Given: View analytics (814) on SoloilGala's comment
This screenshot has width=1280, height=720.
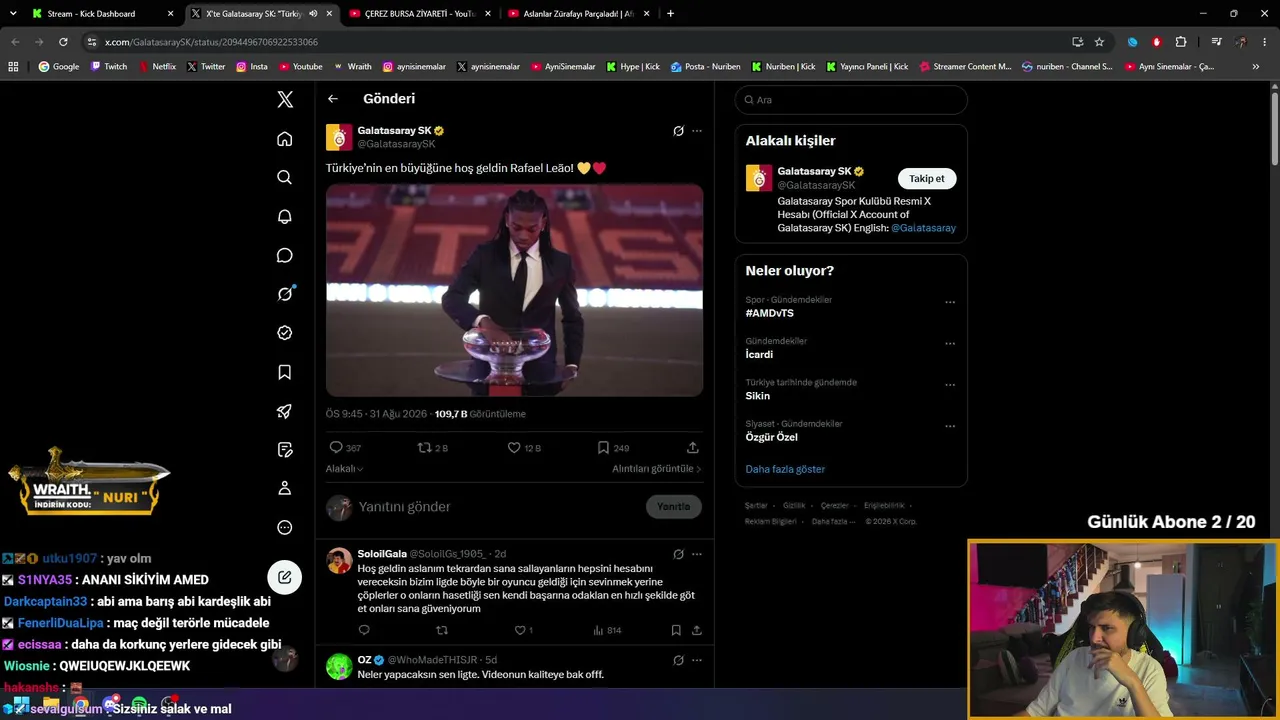Looking at the screenshot, I should (607, 630).
